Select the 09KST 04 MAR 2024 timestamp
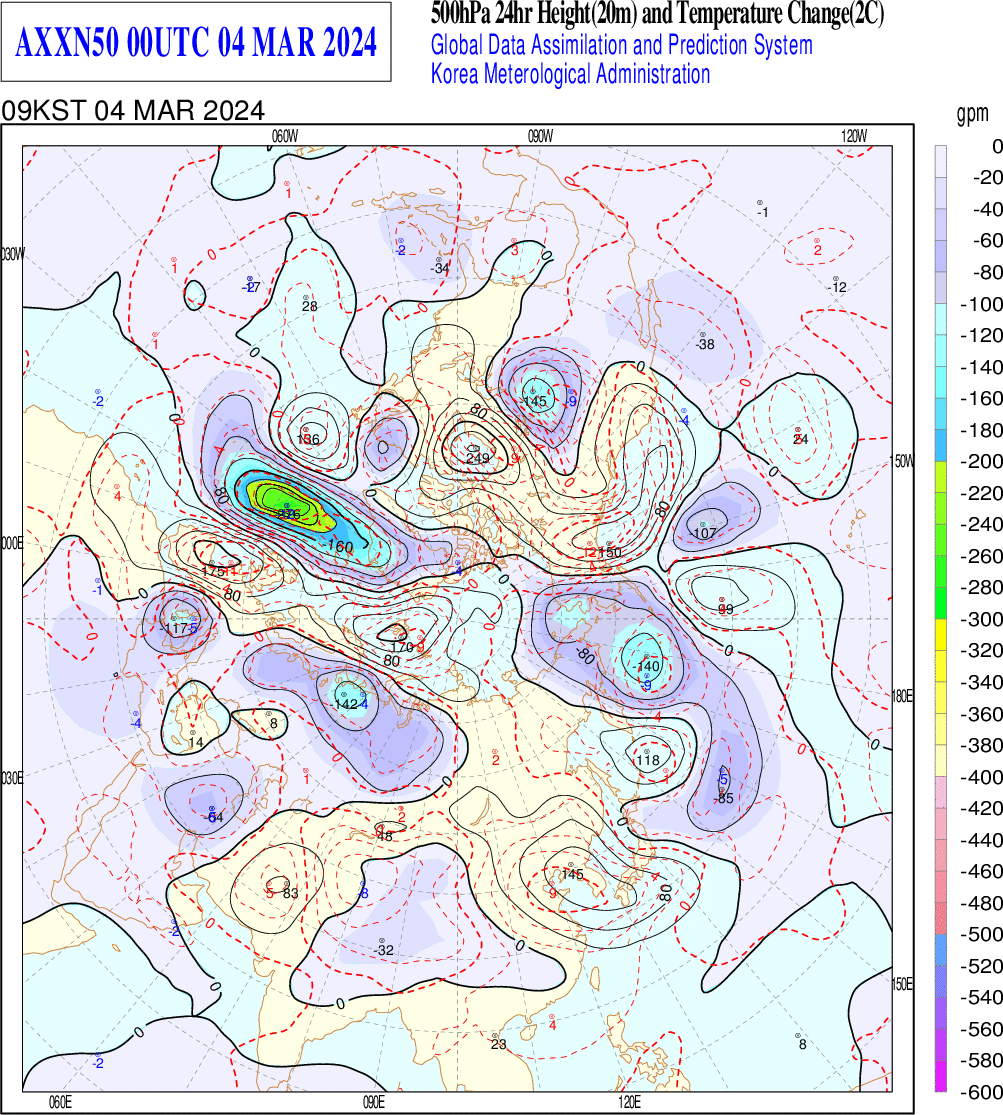 tap(133, 111)
